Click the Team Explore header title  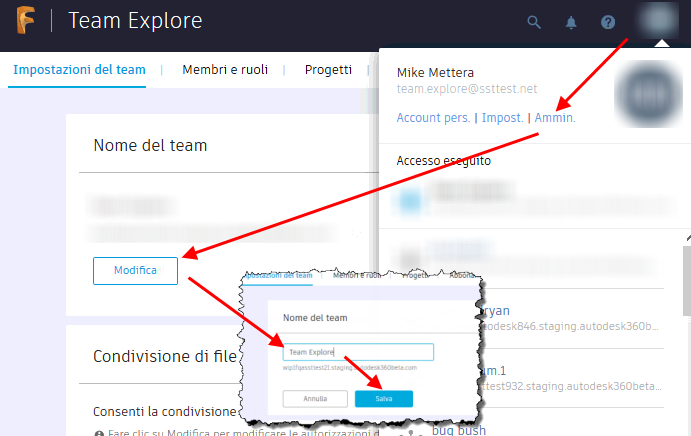135,21
